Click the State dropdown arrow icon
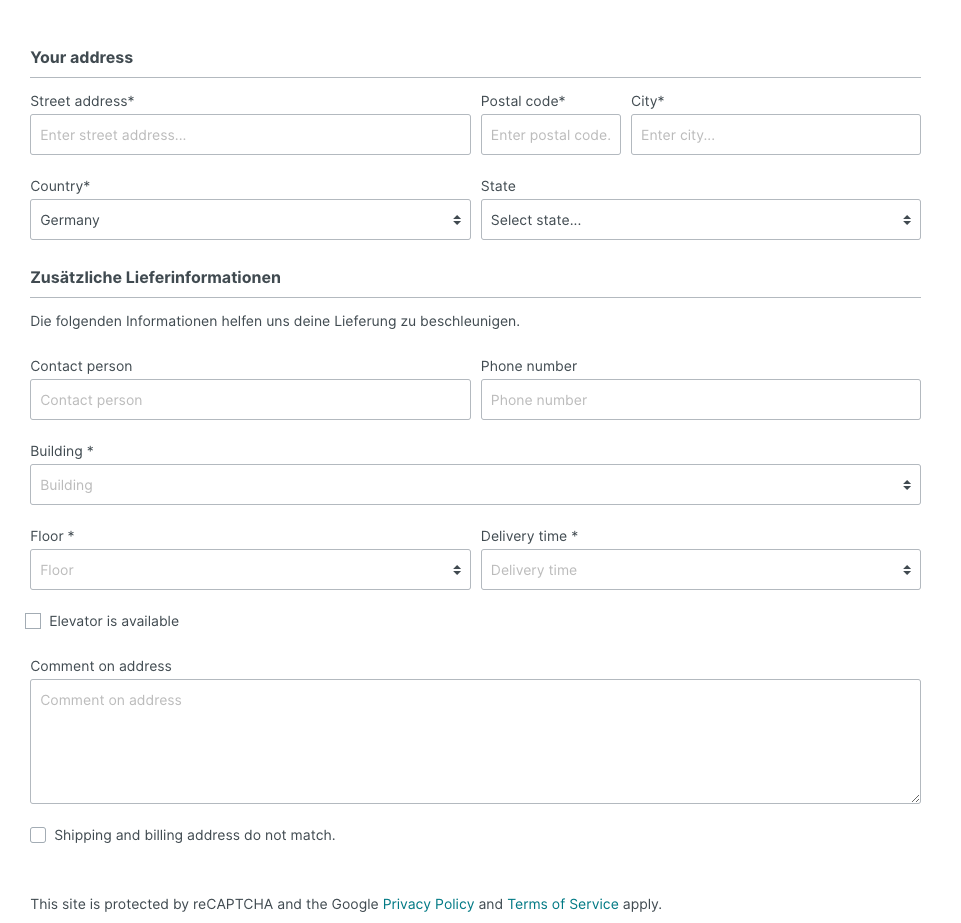The image size is (961, 923). pos(906,220)
